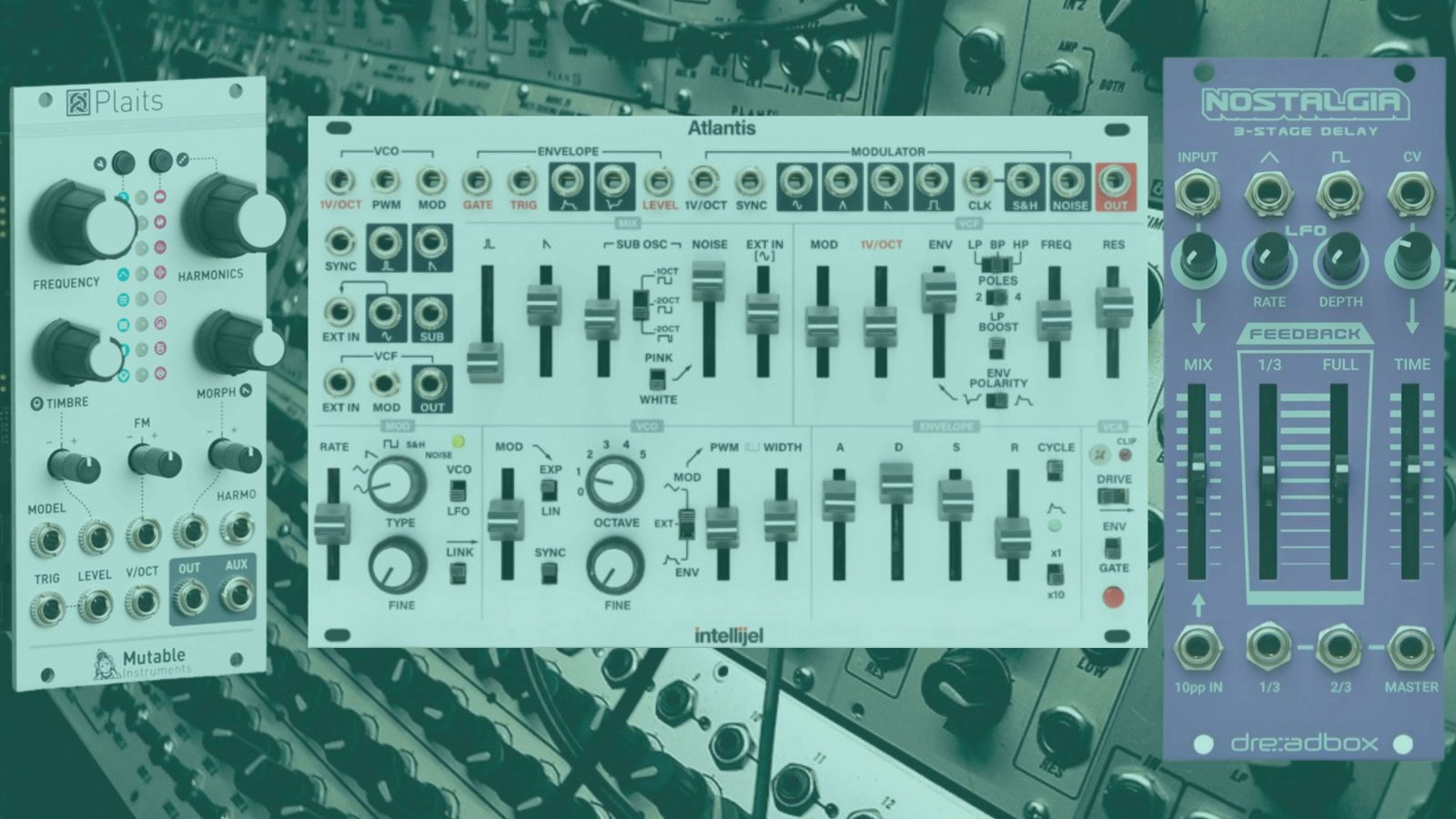Click the Nostalgia INPUT jack
1456x819 pixels.
[x=1197, y=193]
